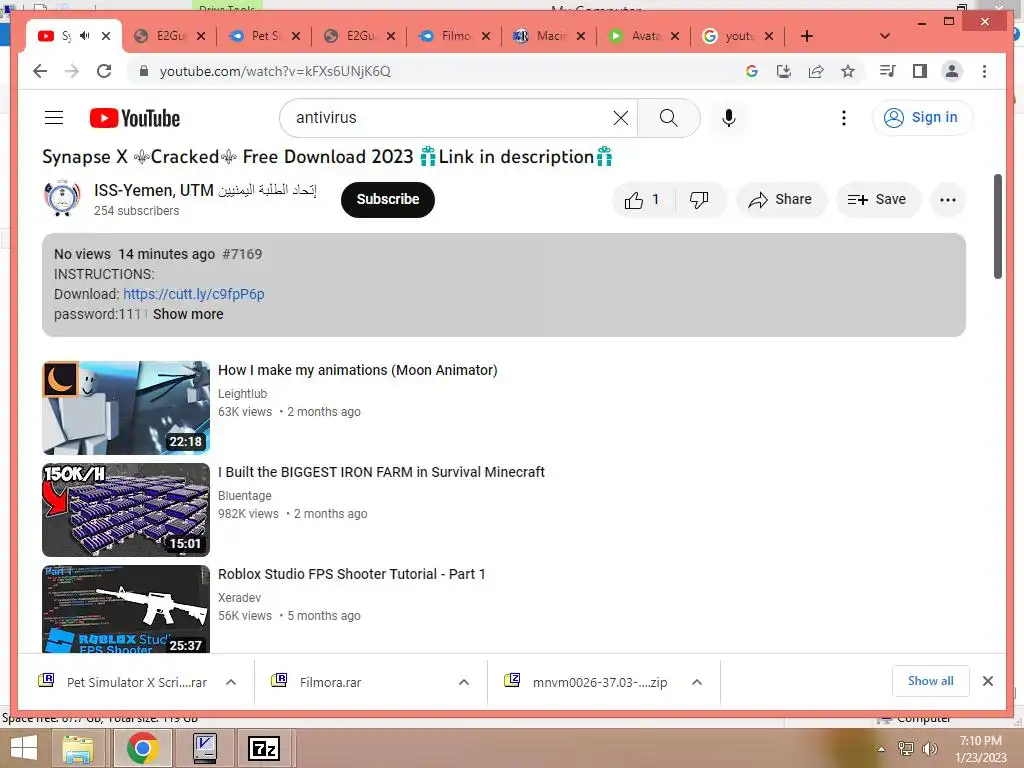The height and width of the screenshot is (768, 1024).
Task: Start voice search with the microphone icon
Action: click(x=729, y=118)
